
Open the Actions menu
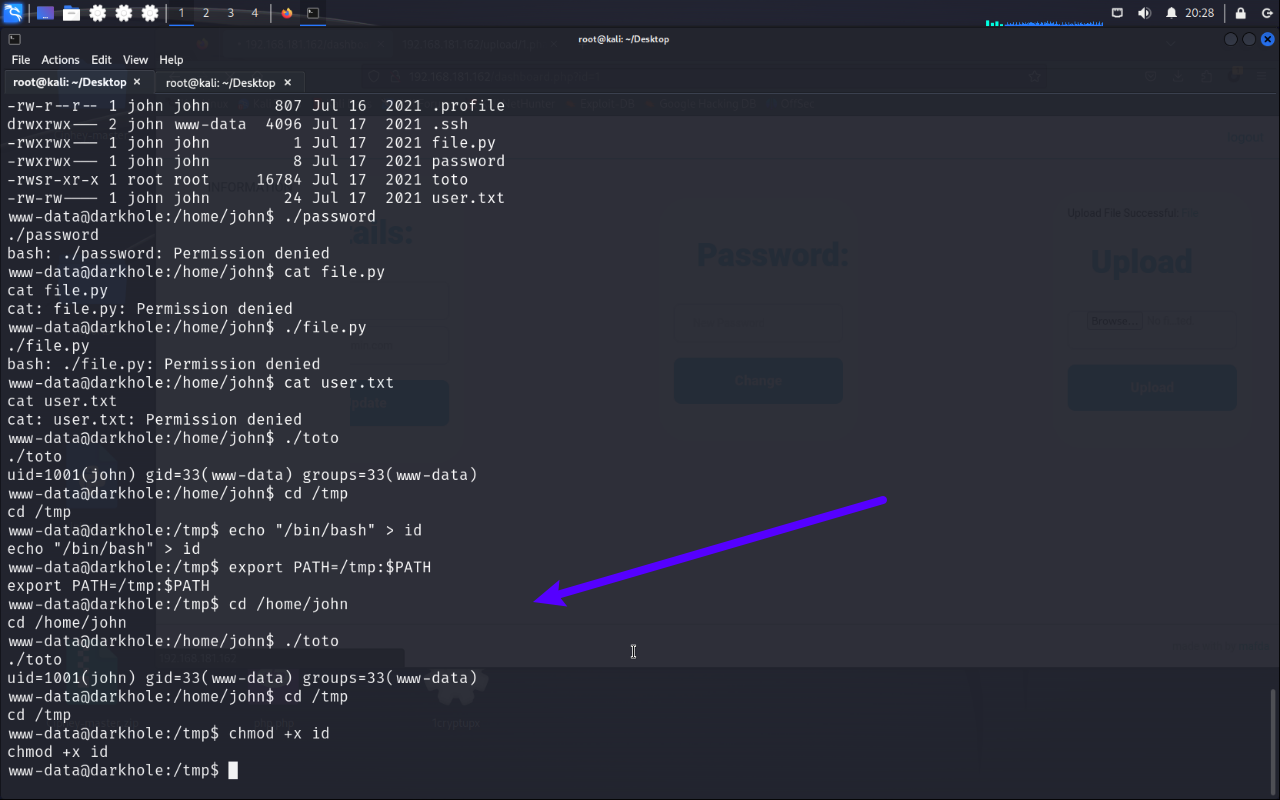pyautogui.click(x=60, y=60)
